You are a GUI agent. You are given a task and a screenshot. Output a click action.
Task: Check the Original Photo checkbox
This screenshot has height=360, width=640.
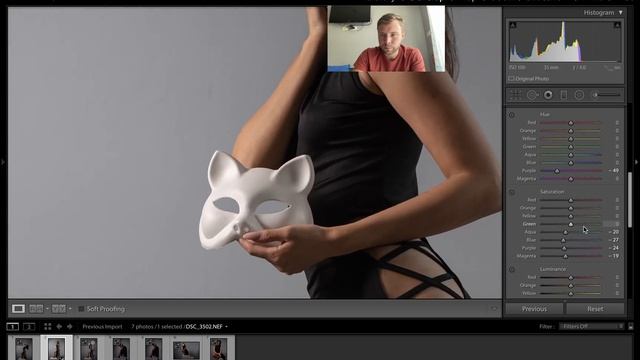(x=511, y=78)
